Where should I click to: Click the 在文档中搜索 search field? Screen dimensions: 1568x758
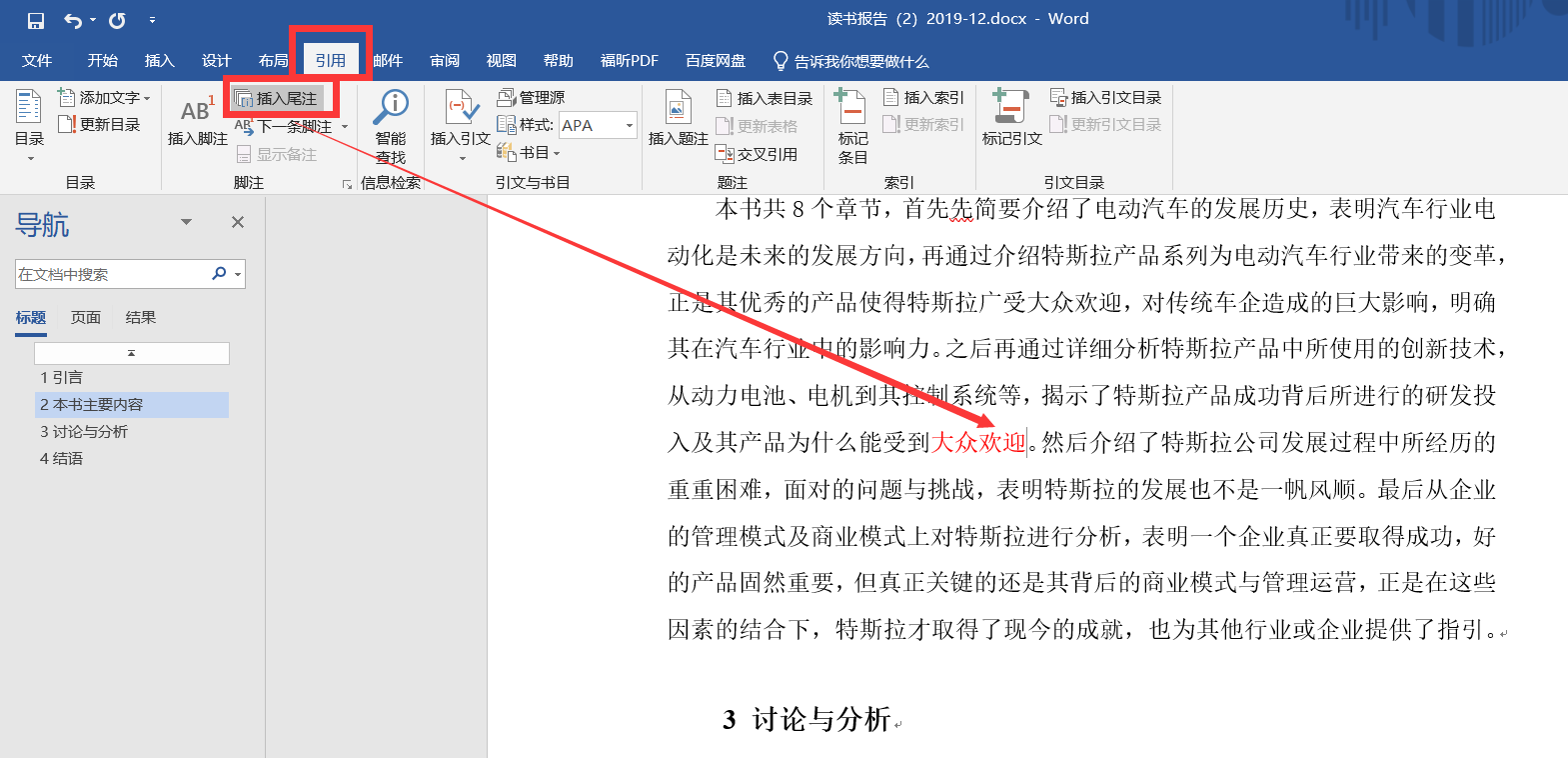110,274
